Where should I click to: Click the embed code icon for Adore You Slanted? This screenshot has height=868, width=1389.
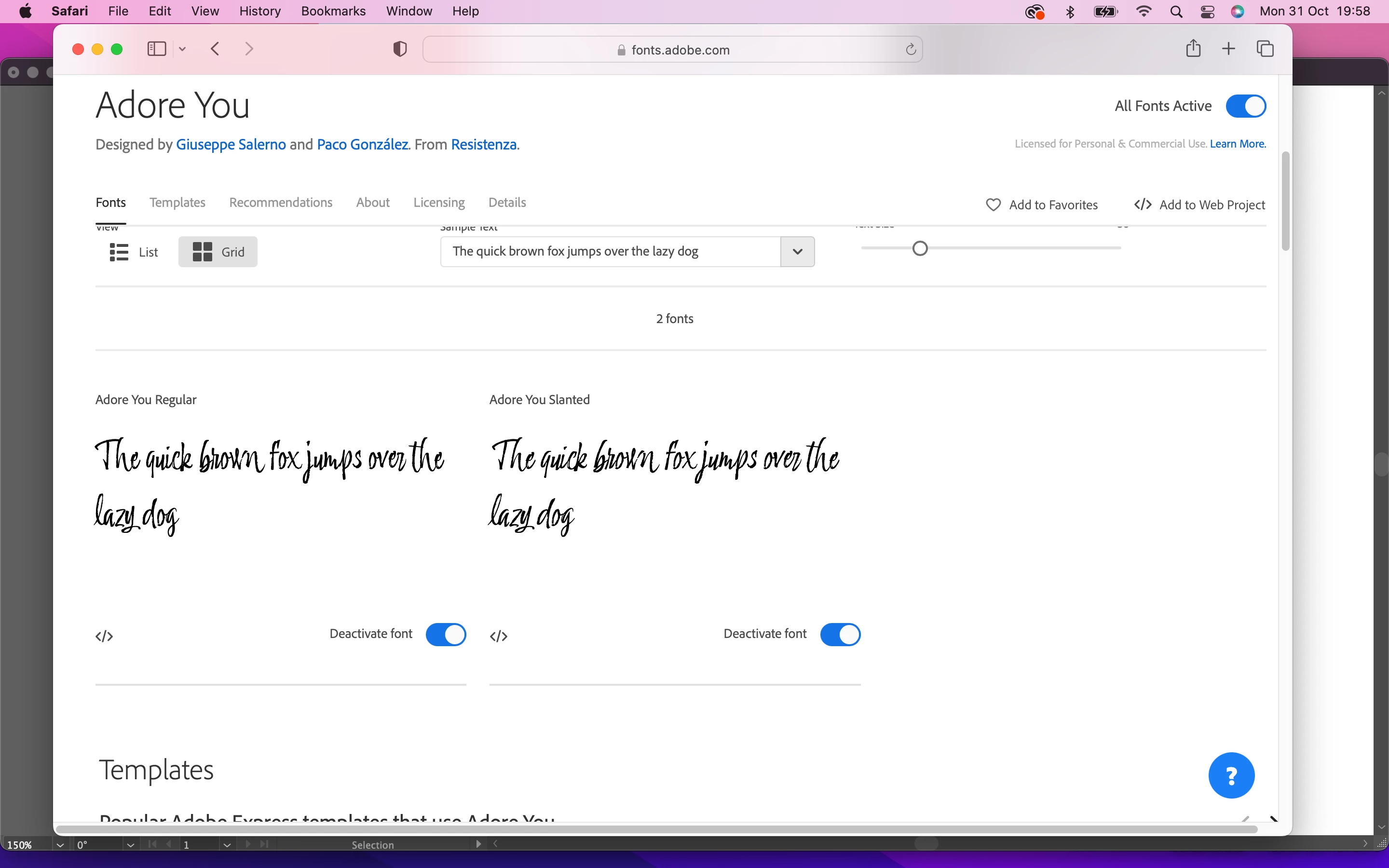[498, 636]
